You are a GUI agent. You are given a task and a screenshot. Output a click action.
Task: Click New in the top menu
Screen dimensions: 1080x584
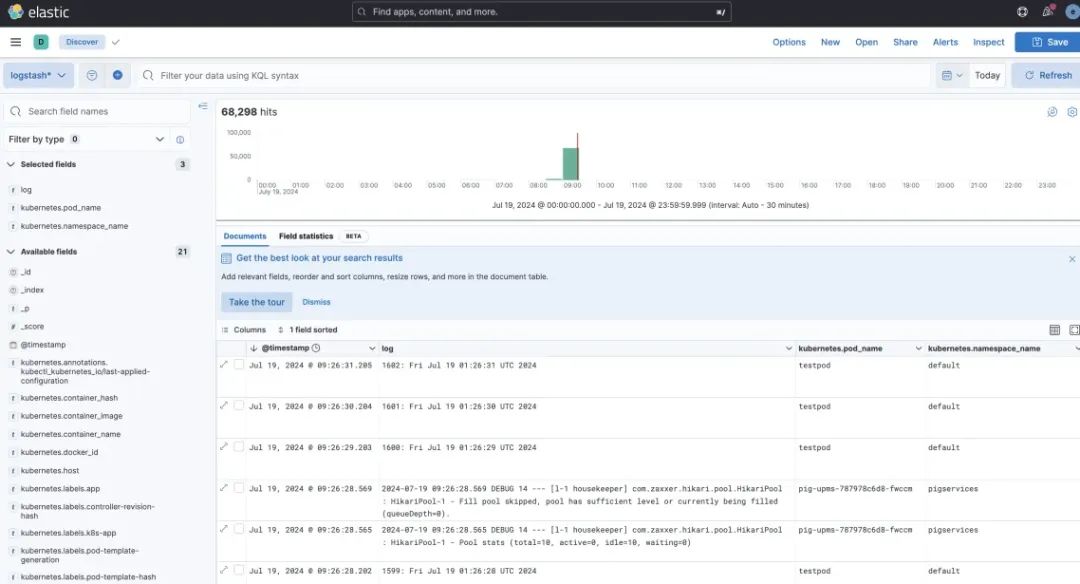click(830, 42)
